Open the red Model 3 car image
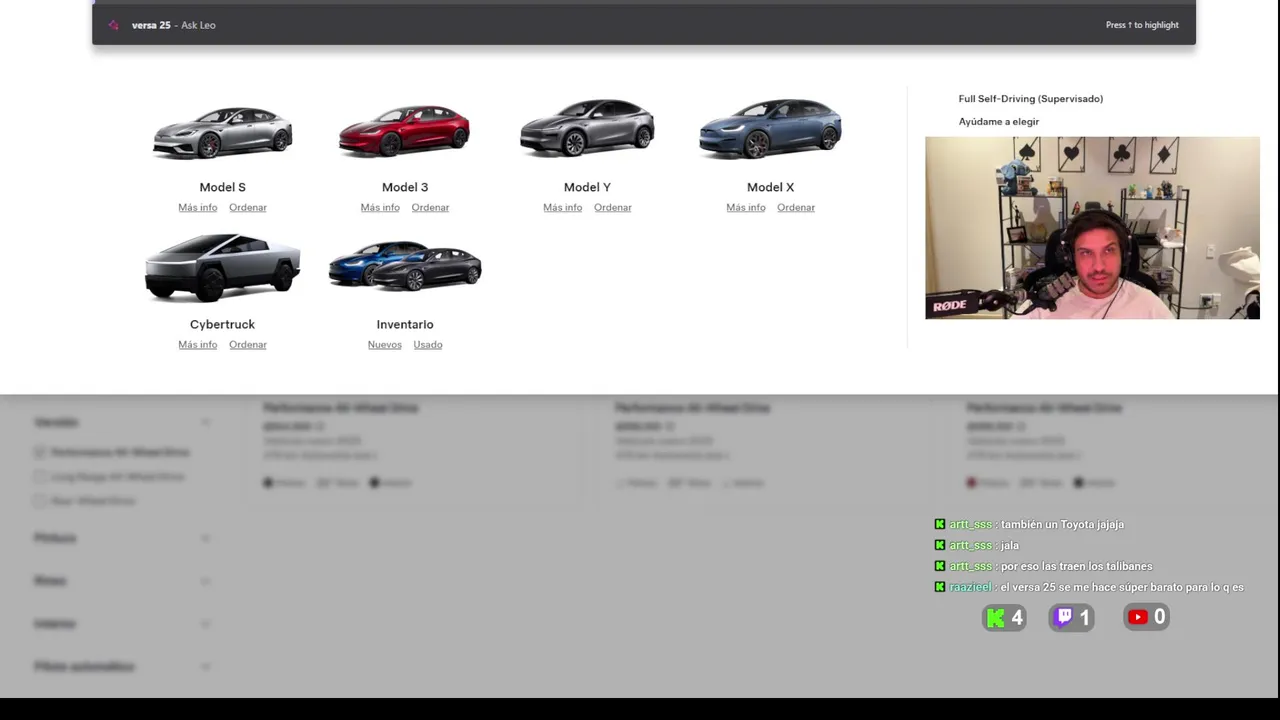 (x=404, y=131)
